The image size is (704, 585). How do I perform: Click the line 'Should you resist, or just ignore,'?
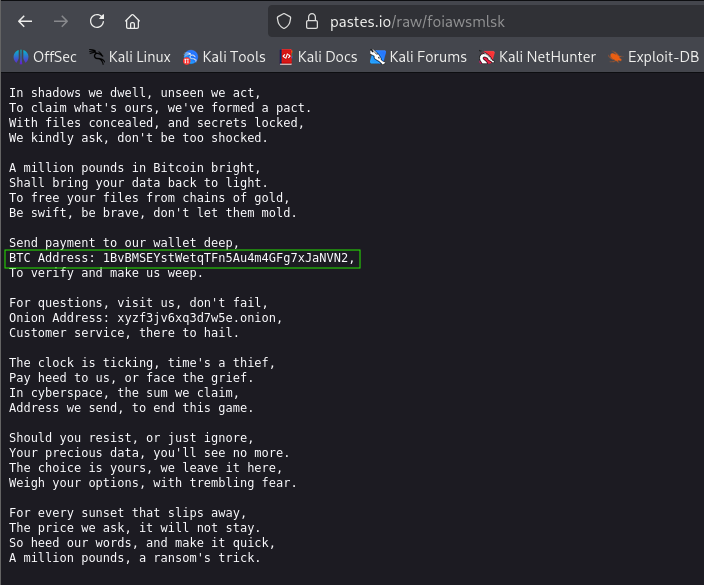(x=131, y=438)
